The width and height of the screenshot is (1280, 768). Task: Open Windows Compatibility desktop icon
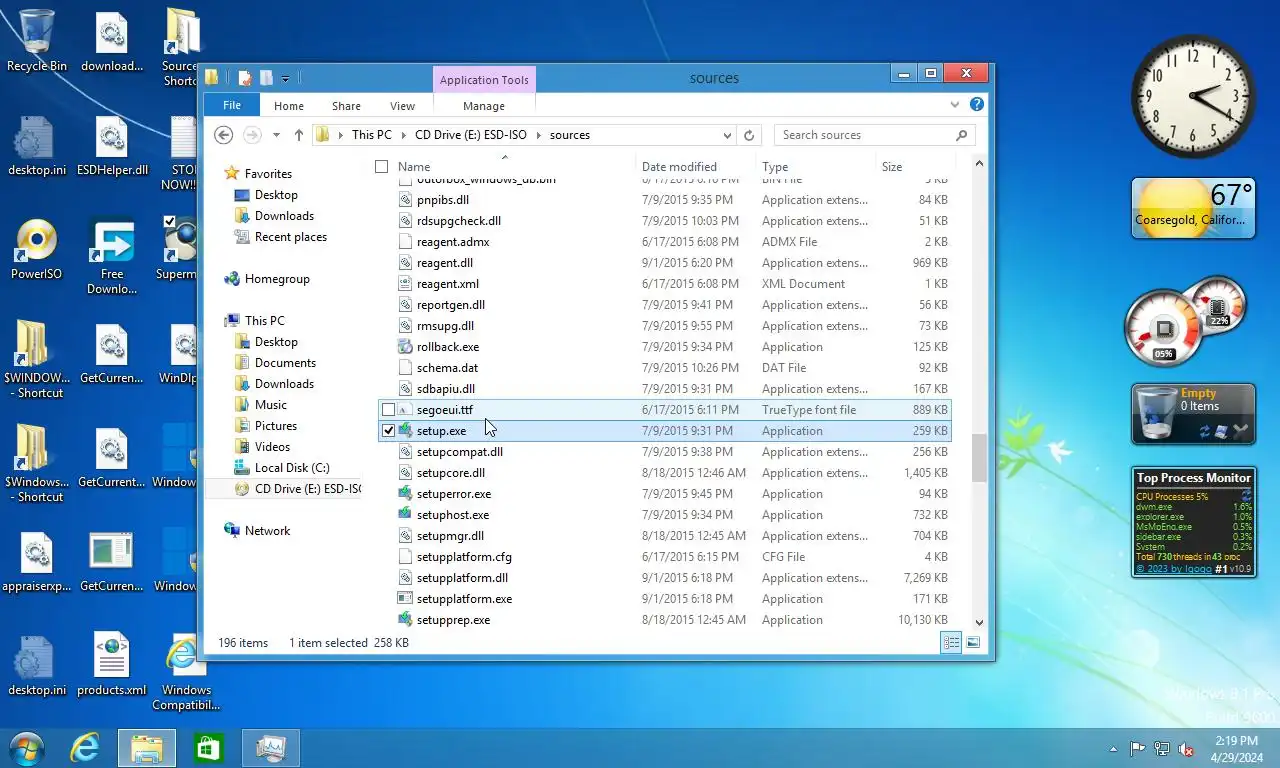coord(186,671)
